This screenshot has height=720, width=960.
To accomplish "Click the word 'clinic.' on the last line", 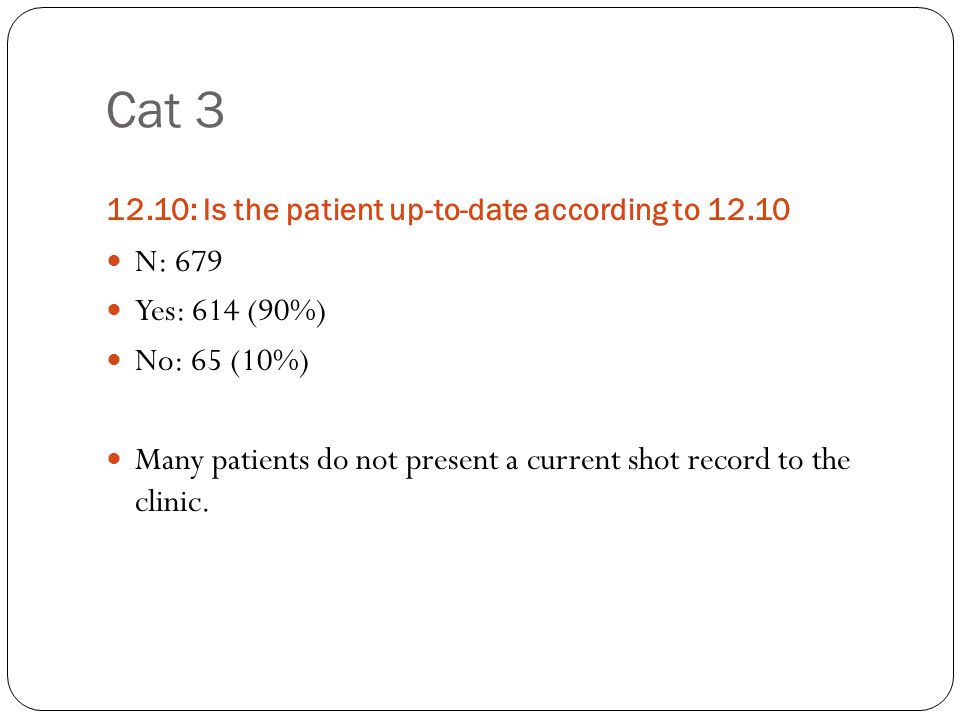I will 172,501.
